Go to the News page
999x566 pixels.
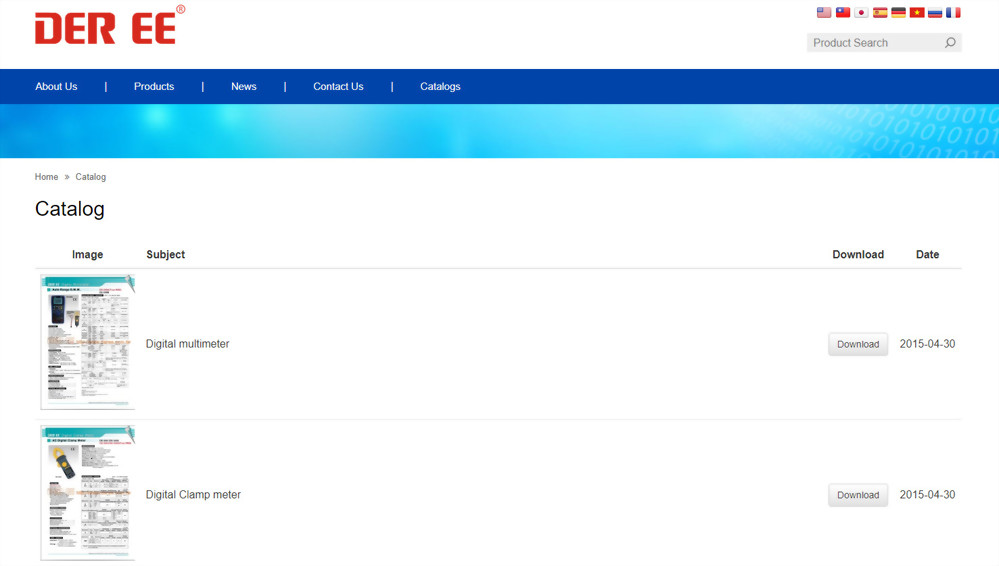pyautogui.click(x=244, y=87)
